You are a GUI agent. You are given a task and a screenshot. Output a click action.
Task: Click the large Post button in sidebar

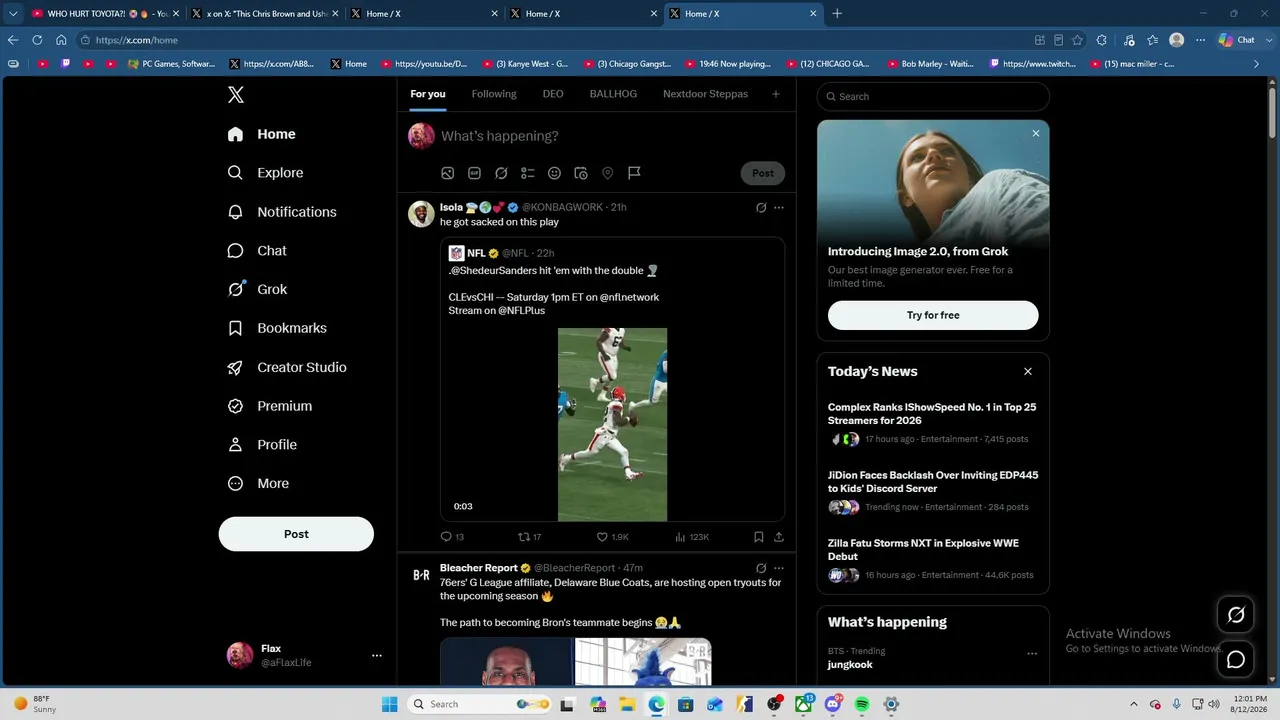pyautogui.click(x=296, y=534)
